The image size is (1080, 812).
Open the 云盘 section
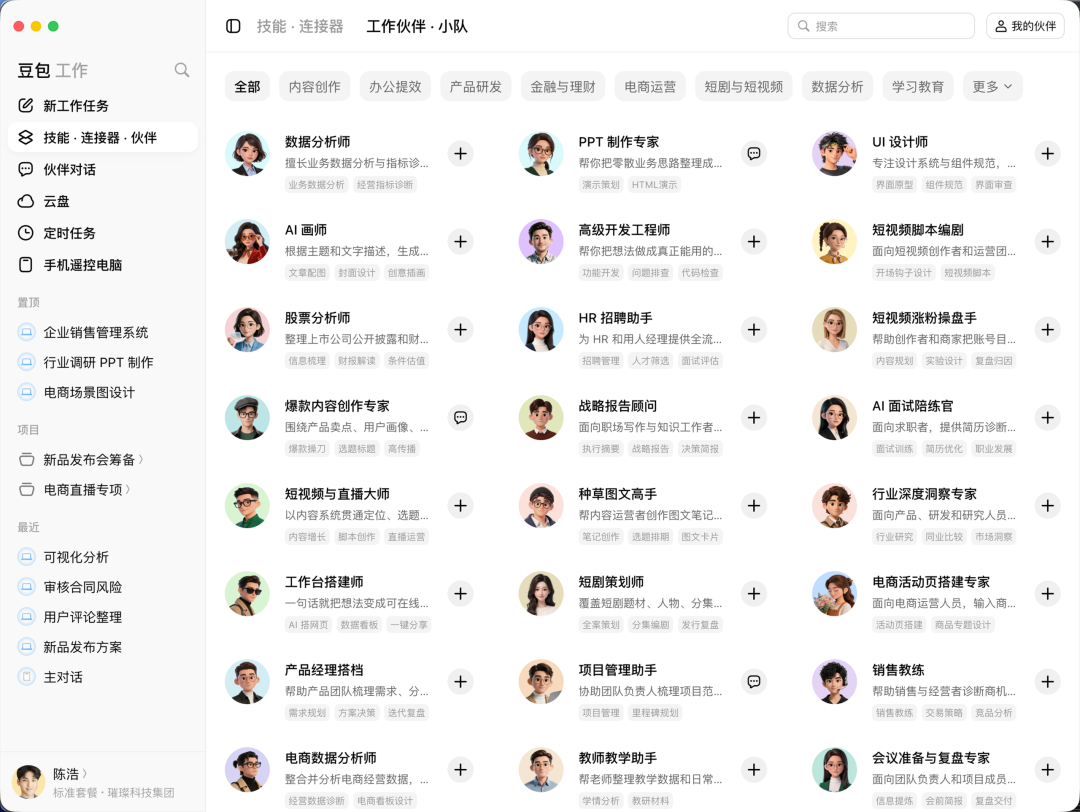click(x=103, y=201)
